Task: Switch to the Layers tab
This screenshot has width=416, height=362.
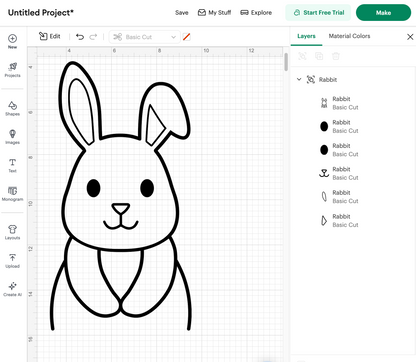Action: tap(306, 36)
